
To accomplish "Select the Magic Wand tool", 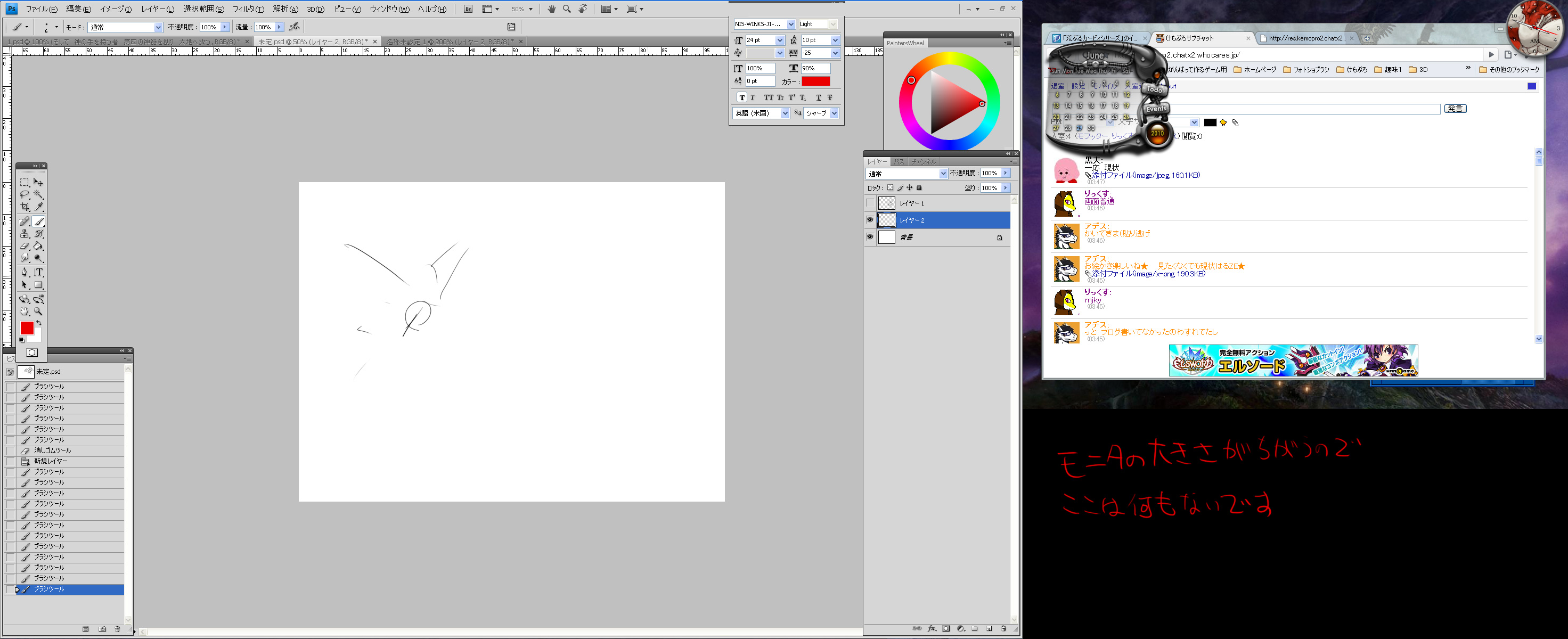I will point(38,195).
